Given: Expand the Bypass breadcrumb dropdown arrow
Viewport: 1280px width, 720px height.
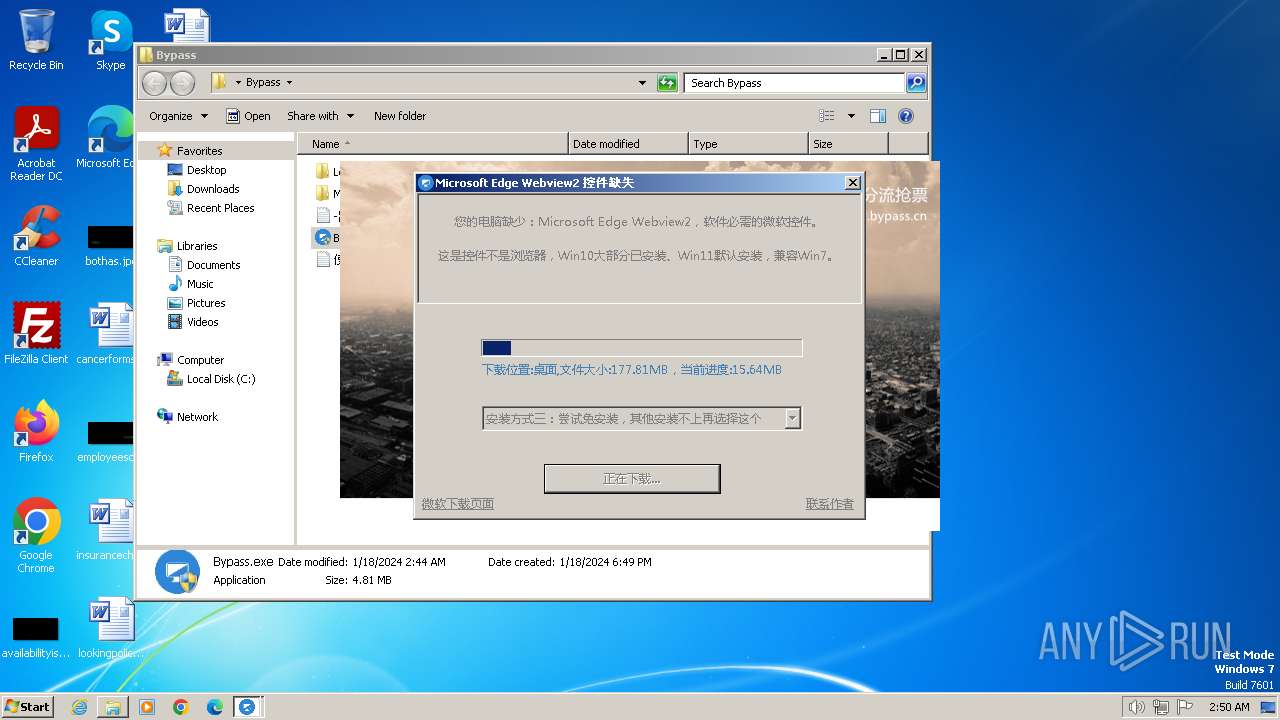Looking at the screenshot, I should click(x=289, y=83).
